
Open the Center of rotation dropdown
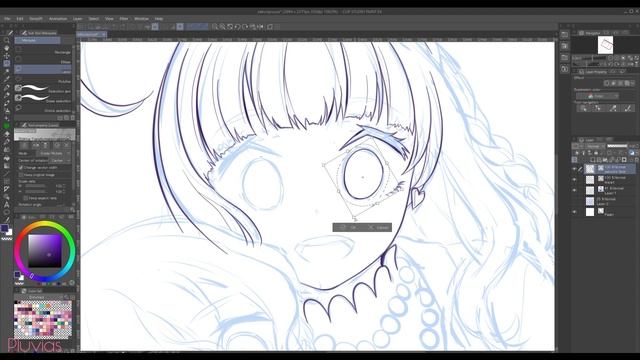click(60, 160)
